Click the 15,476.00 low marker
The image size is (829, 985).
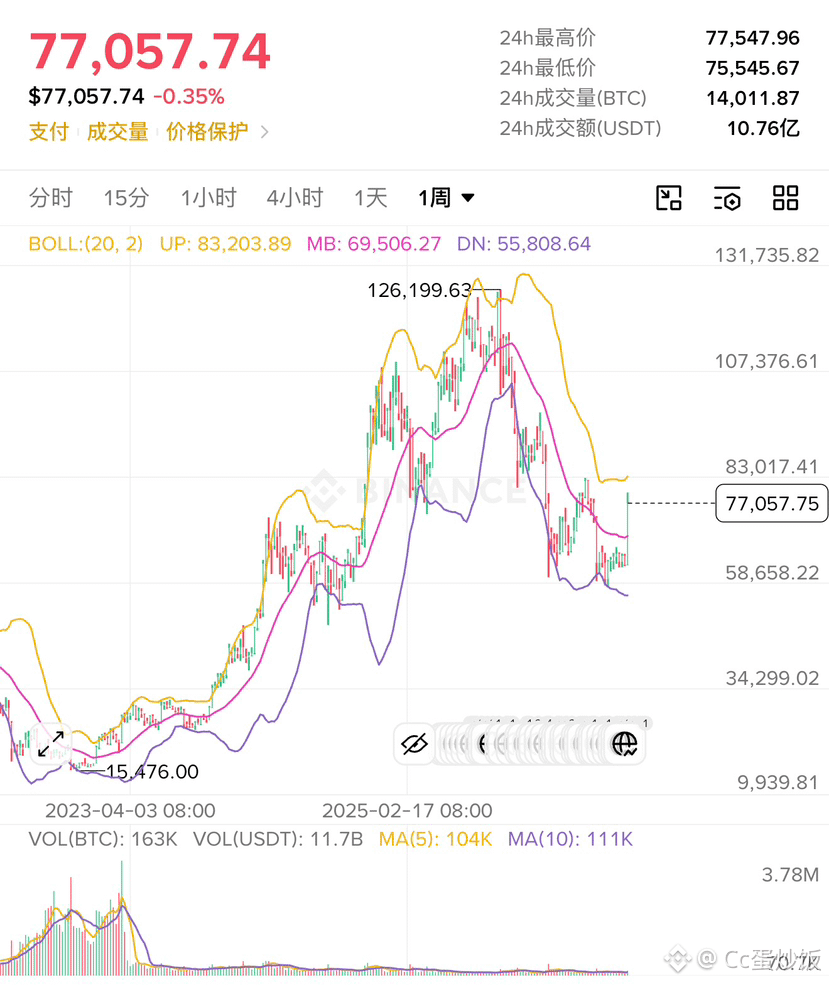(152, 771)
